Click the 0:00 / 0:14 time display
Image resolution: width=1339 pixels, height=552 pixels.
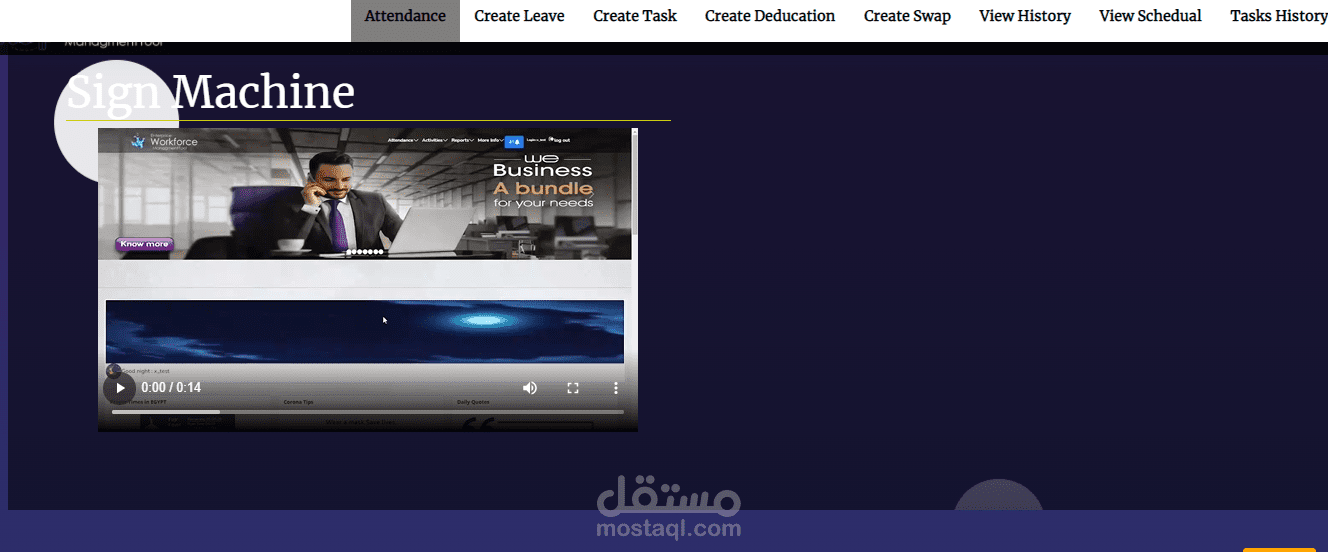(171, 388)
